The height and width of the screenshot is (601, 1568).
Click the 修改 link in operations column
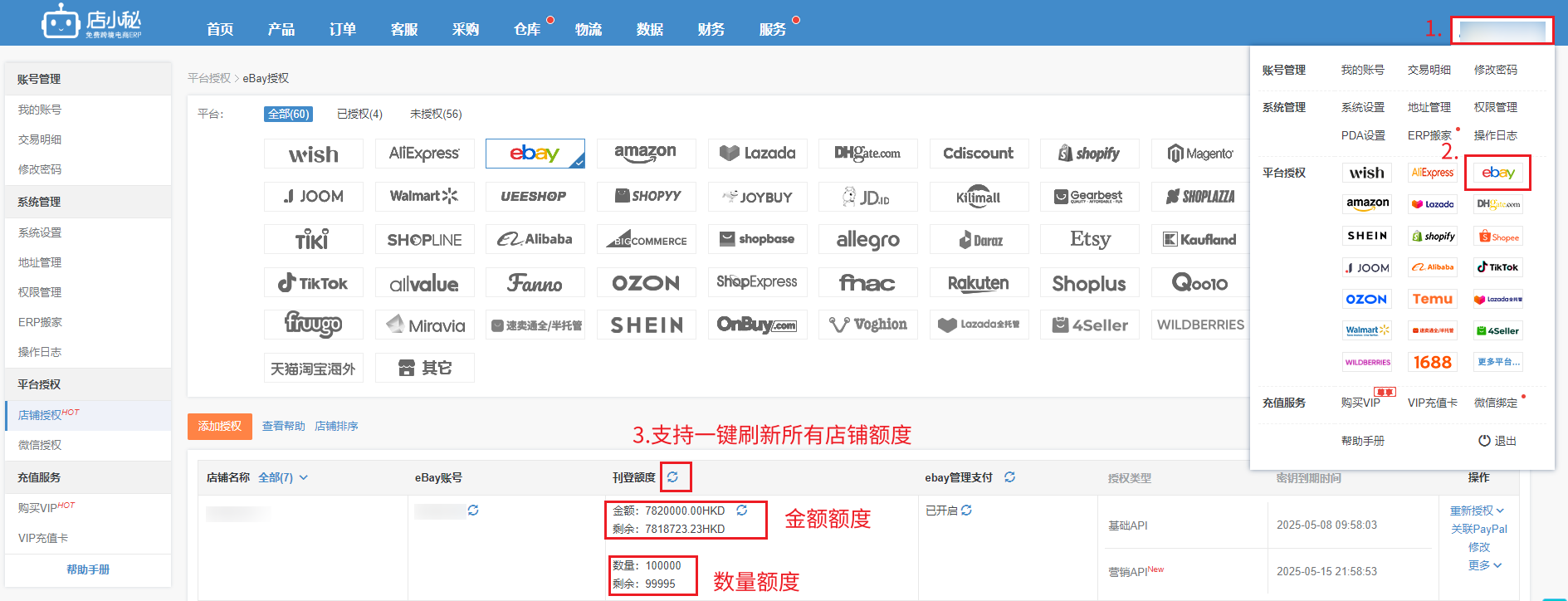click(x=1479, y=547)
